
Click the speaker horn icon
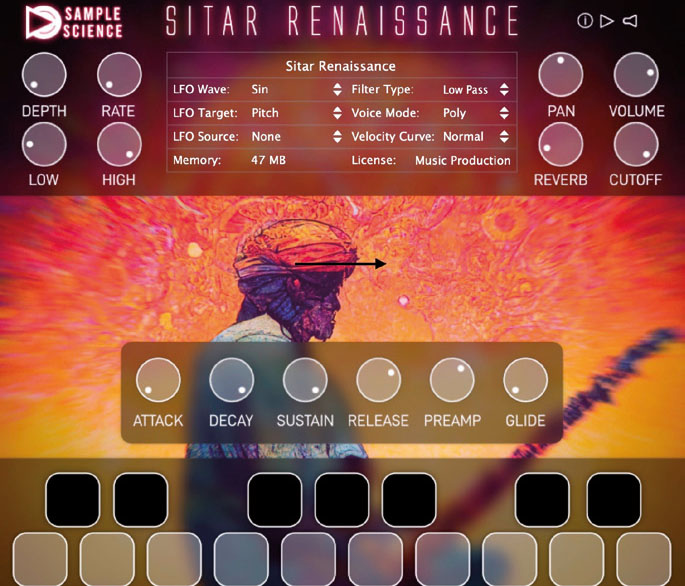click(x=630, y=21)
